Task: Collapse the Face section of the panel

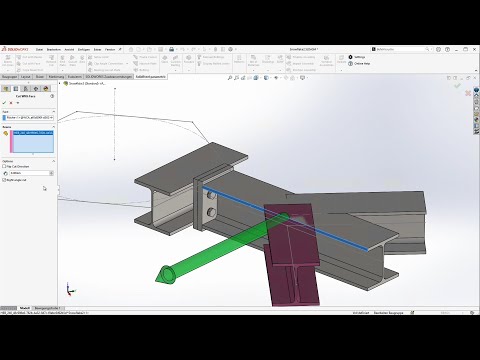Action: pos(54,112)
